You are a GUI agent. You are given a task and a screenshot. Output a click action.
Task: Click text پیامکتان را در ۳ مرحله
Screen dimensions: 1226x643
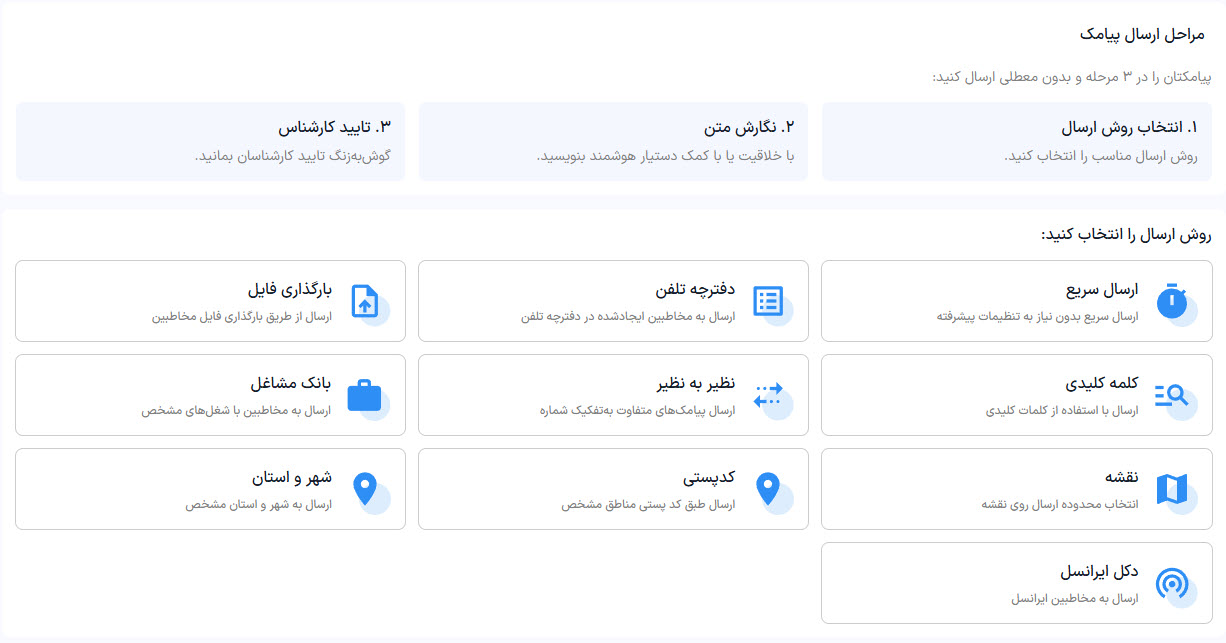1137,77
